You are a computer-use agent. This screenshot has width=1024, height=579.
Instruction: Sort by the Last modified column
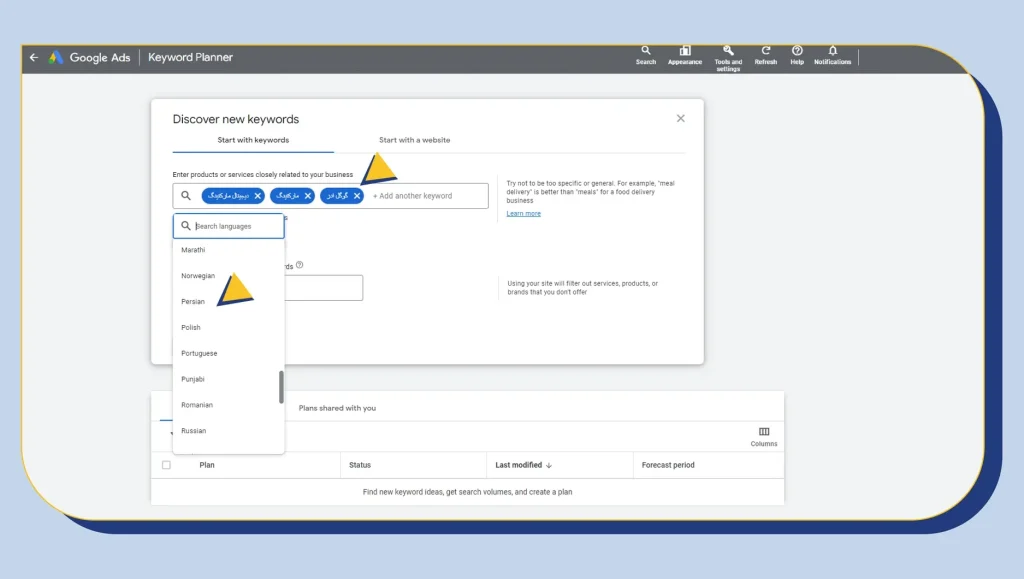tap(519, 465)
